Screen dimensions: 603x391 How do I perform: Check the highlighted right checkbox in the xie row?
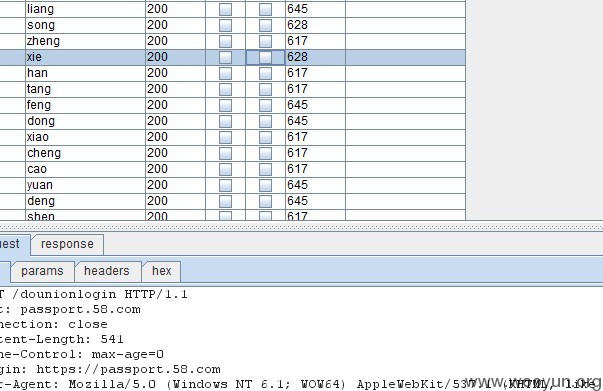[265, 57]
